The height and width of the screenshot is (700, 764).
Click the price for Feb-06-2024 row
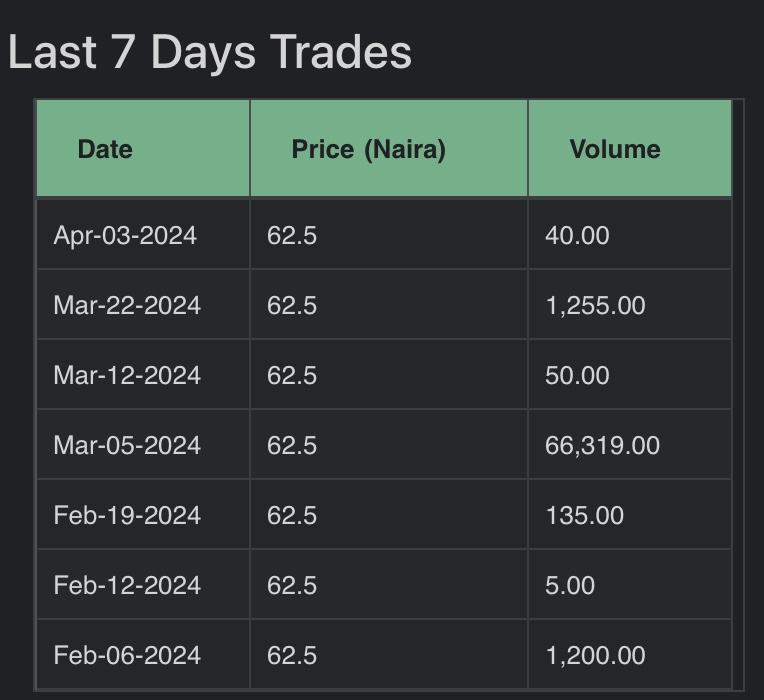[292, 655]
